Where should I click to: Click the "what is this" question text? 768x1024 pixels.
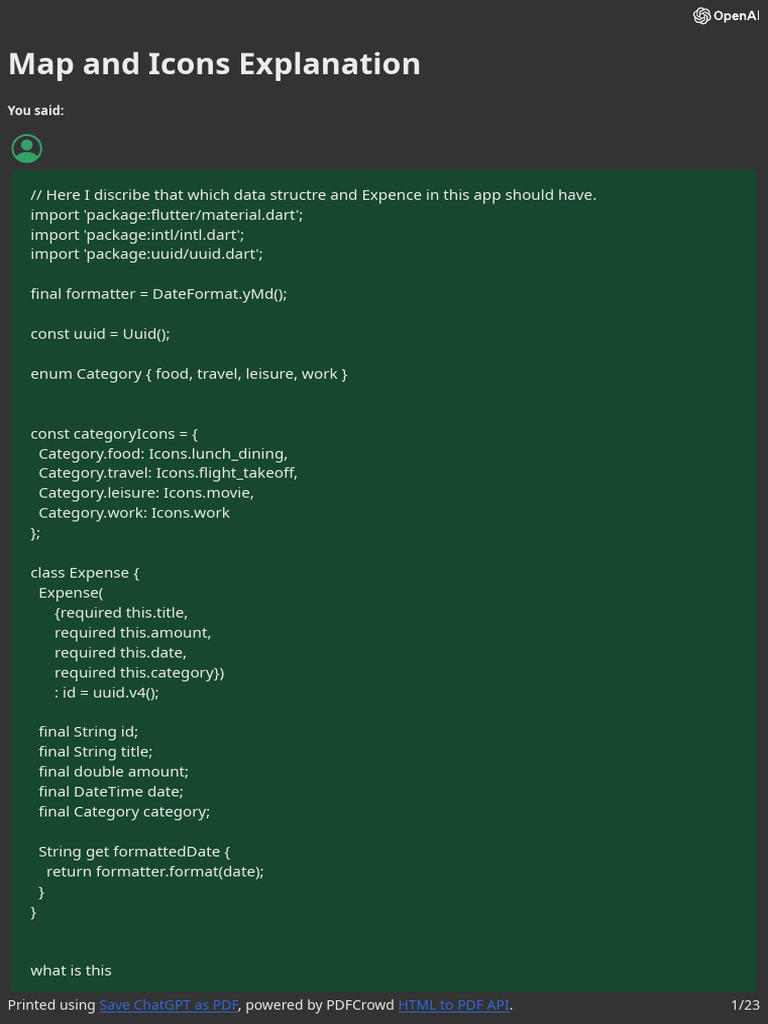tap(71, 970)
